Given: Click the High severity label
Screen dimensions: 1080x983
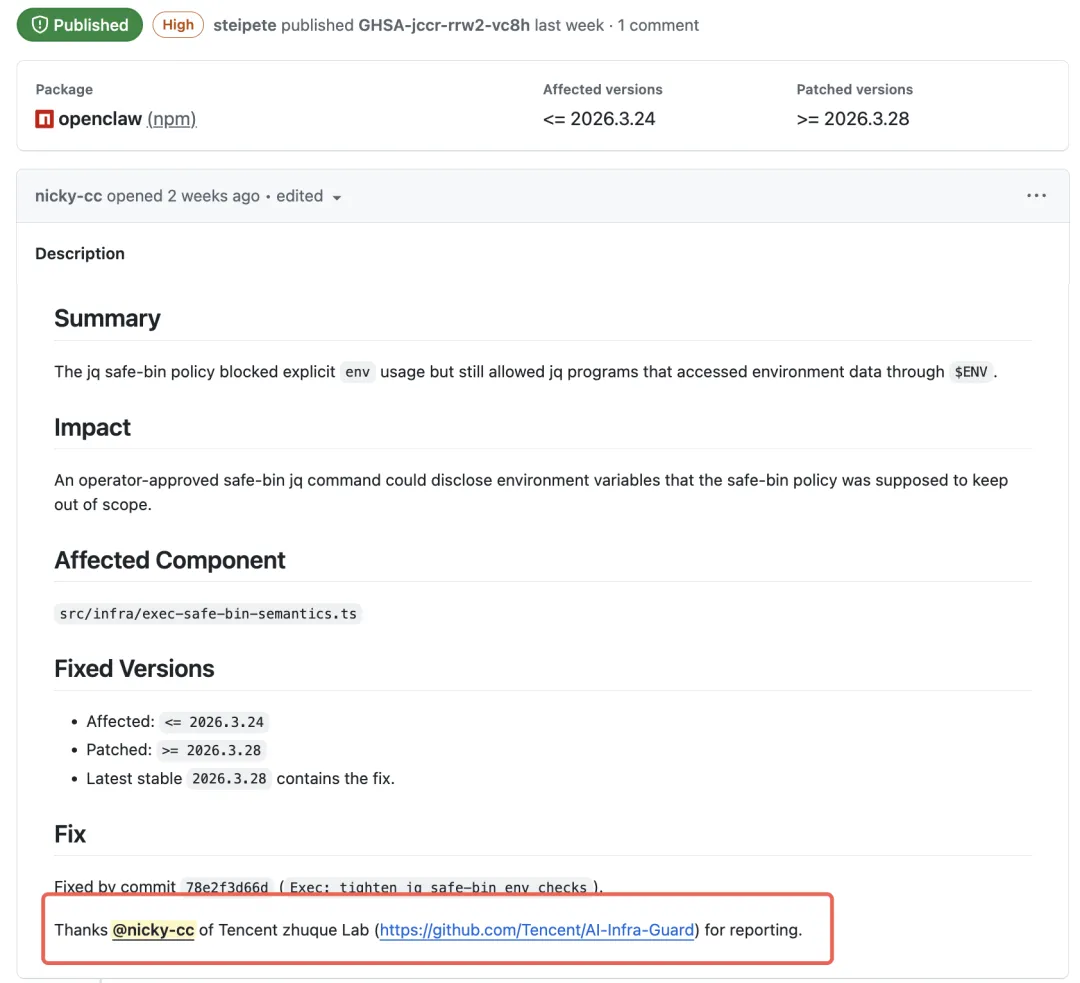Looking at the screenshot, I should (178, 25).
